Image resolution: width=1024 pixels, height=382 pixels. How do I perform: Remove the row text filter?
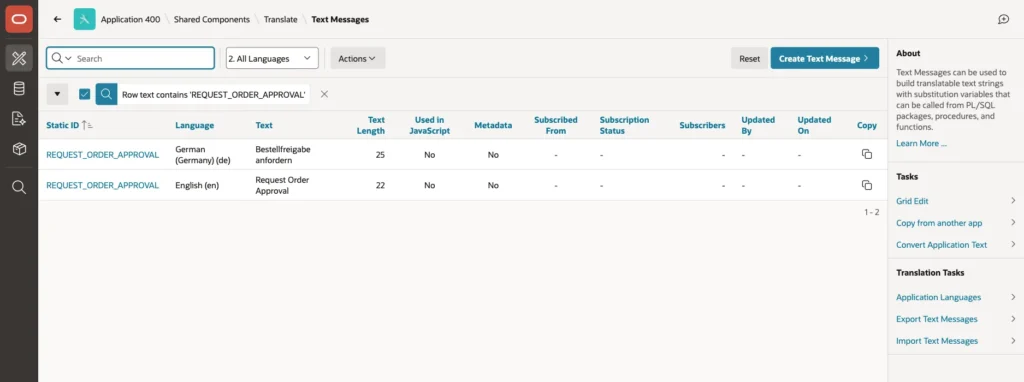324,94
